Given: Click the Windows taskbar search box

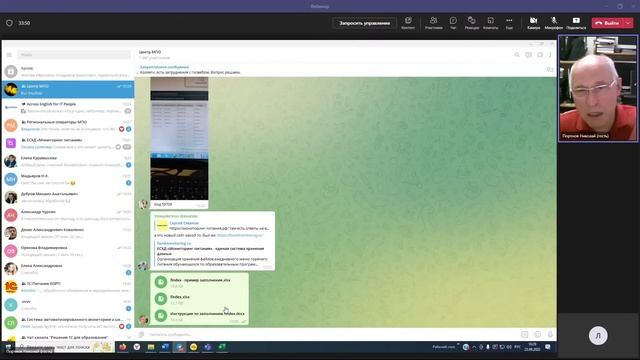Looking at the screenshot, I should tap(65, 347).
